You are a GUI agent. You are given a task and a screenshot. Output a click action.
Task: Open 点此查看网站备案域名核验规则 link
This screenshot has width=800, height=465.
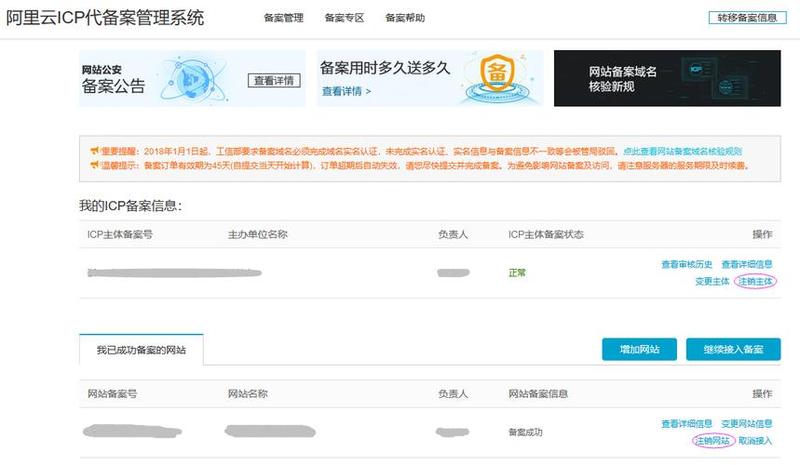tap(683, 152)
